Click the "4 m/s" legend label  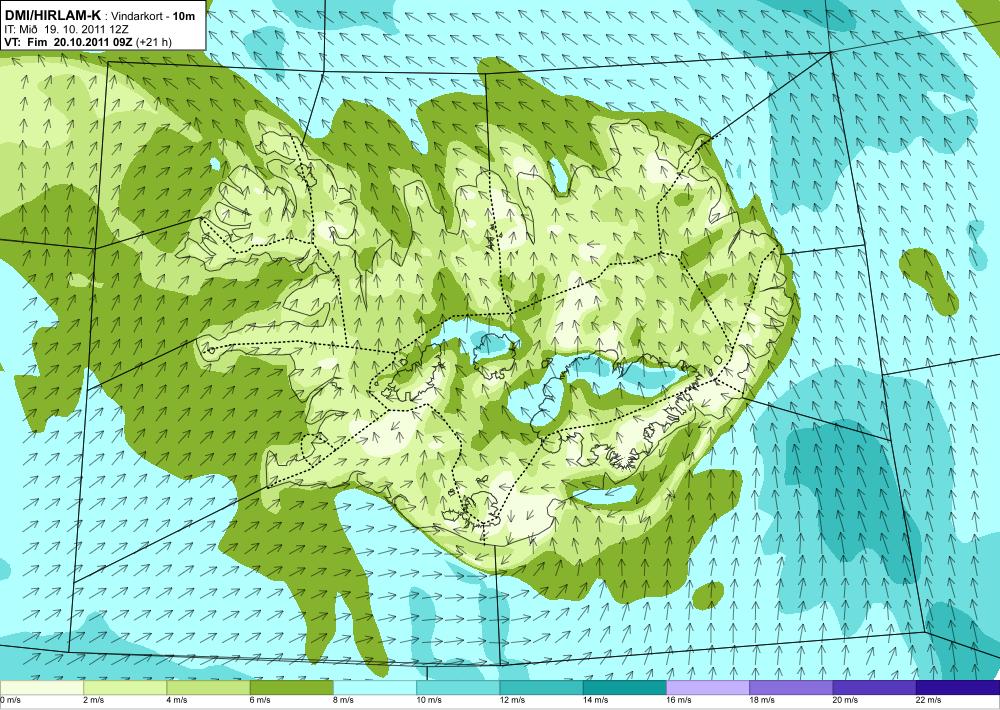tap(177, 700)
